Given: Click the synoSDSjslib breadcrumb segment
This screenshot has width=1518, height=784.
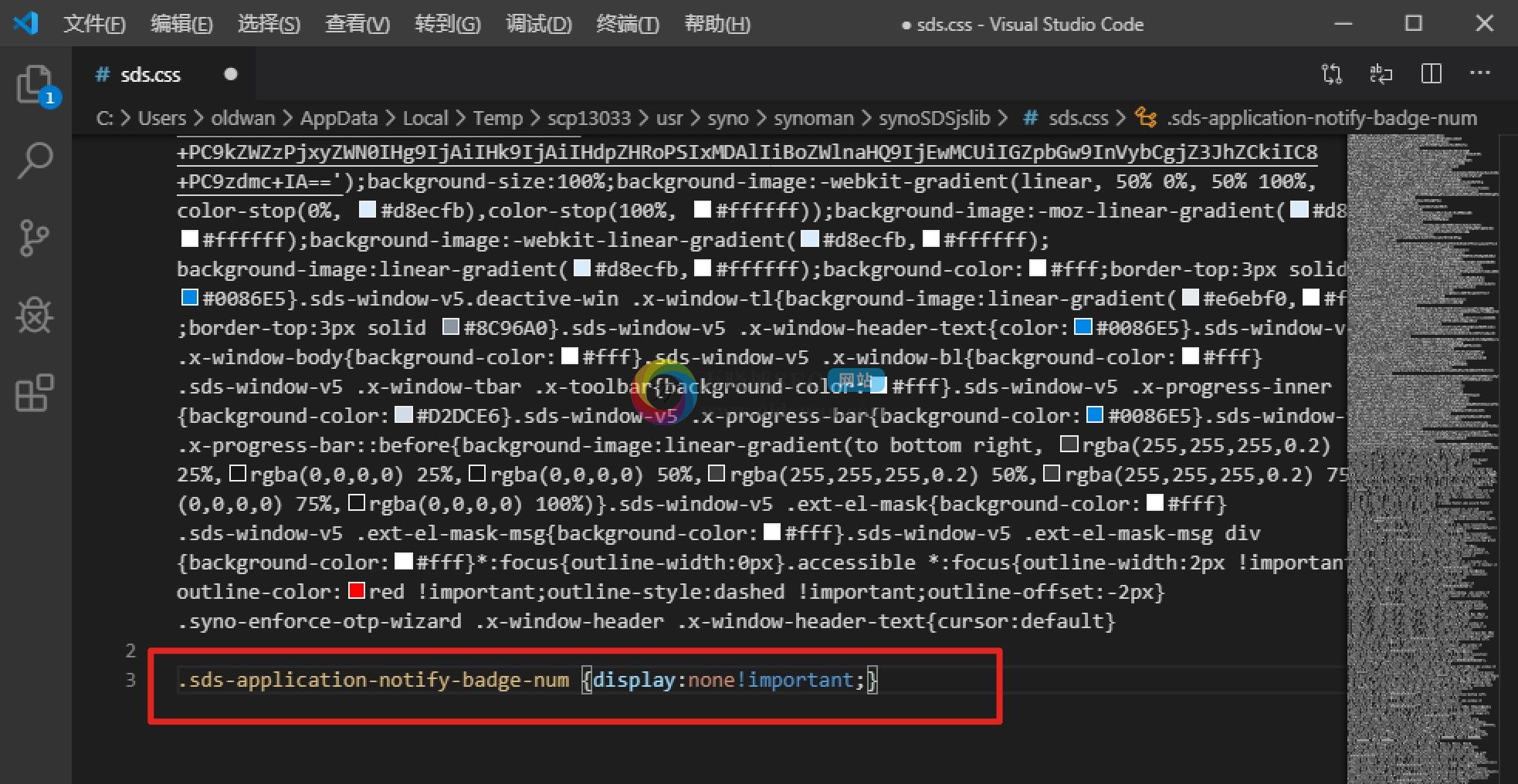Looking at the screenshot, I should click(934, 118).
